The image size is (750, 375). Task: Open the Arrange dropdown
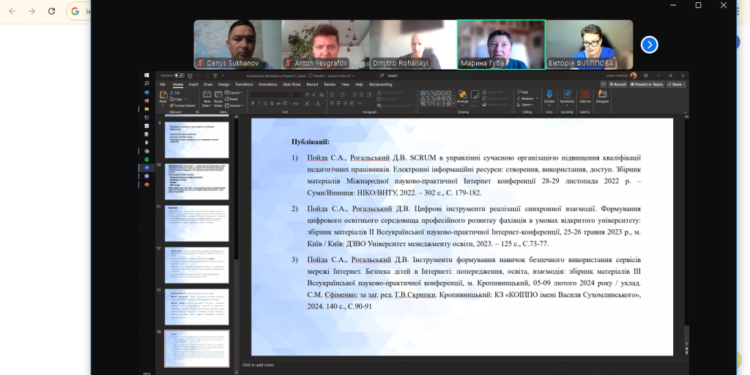[463, 97]
